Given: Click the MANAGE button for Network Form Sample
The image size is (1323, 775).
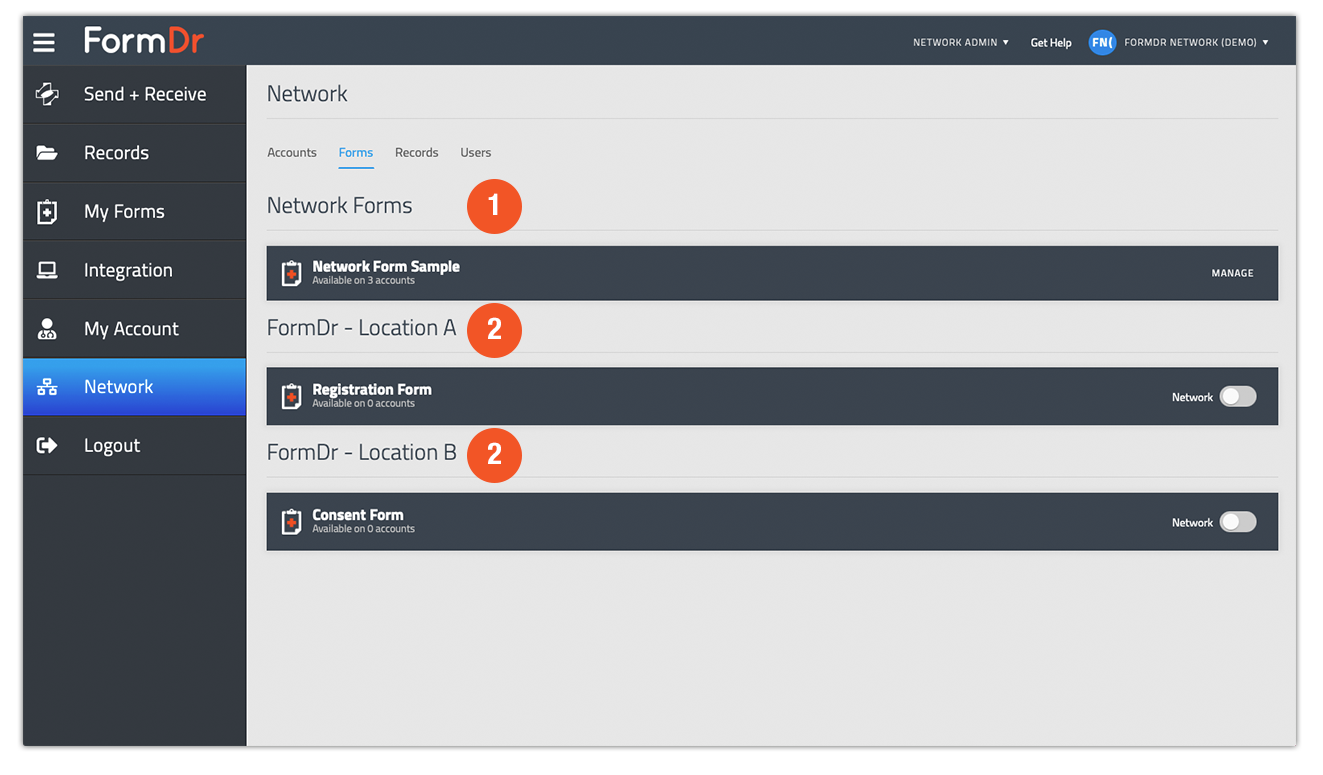Looking at the screenshot, I should (1232, 272).
